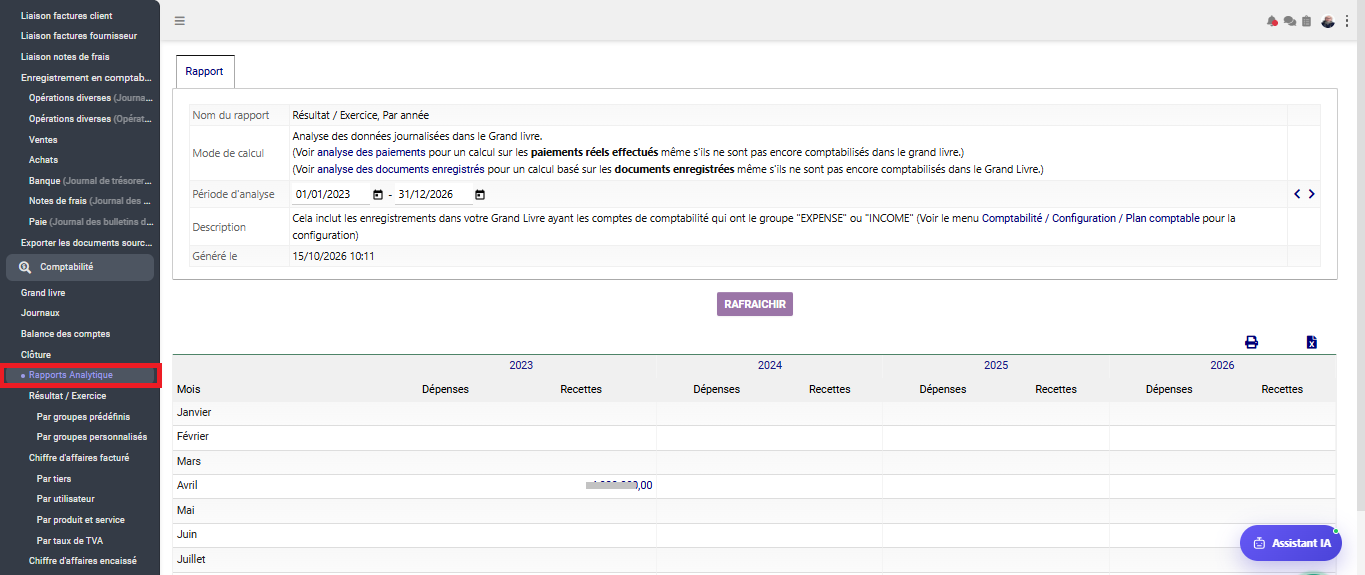Viewport: 1365px width, 575px height.
Task: Export the report to Excel
Action: coord(1311,342)
